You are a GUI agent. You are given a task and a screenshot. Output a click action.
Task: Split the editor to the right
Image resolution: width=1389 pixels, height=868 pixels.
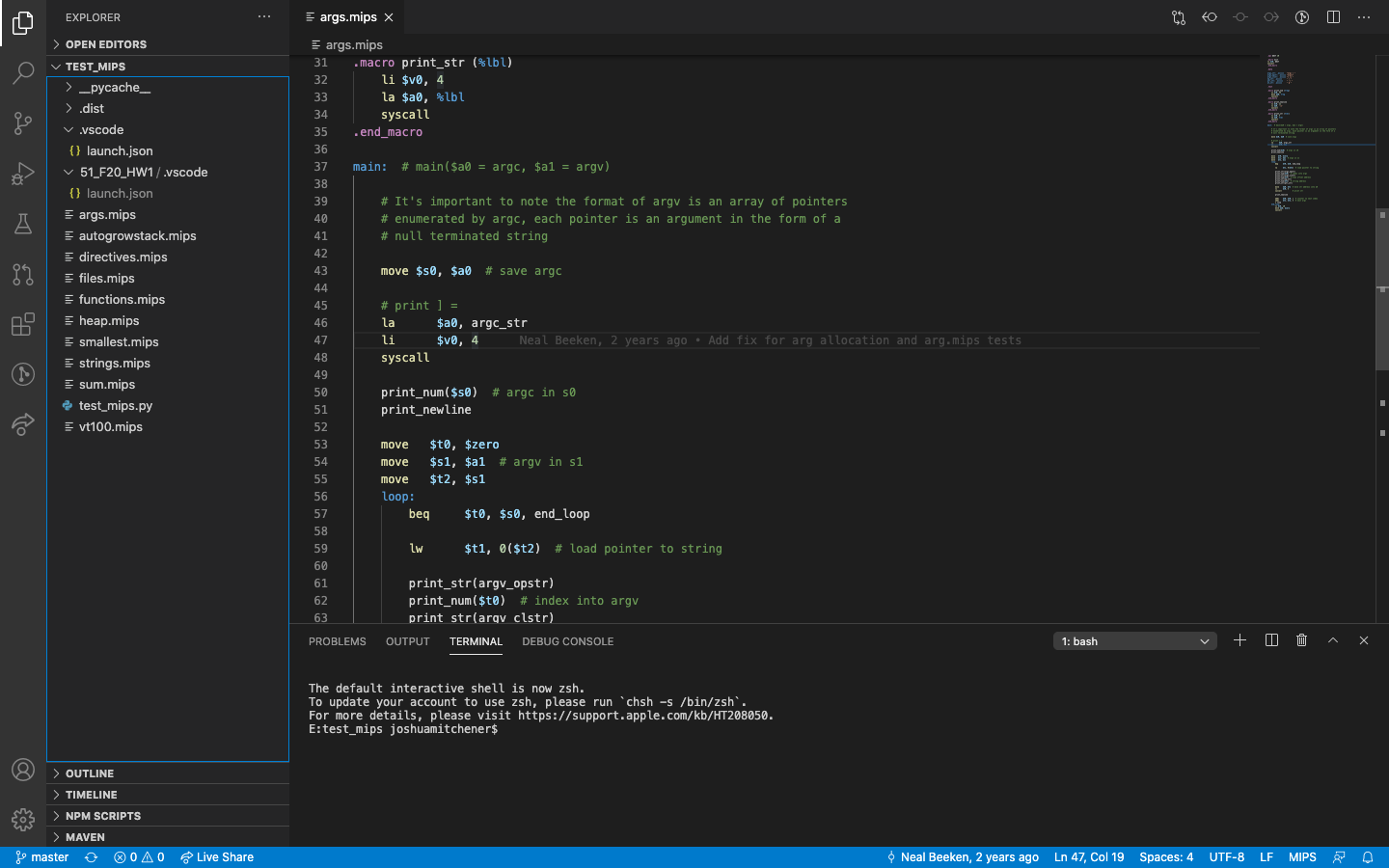[x=1333, y=17]
